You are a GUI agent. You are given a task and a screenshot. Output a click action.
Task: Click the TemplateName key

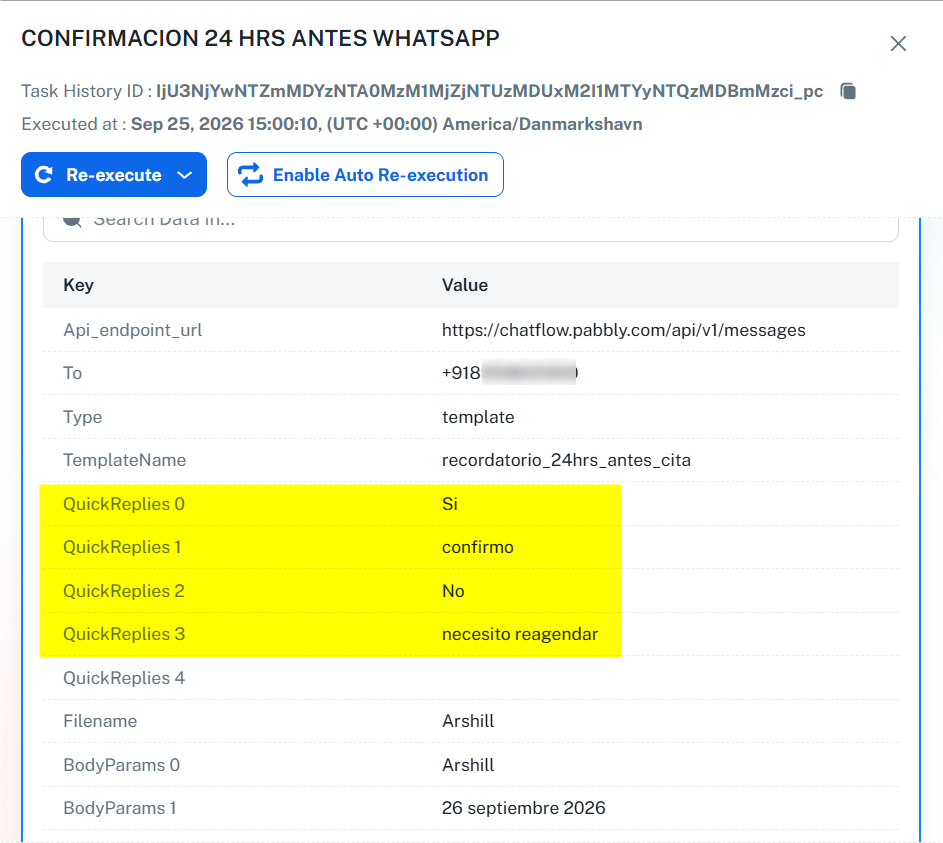[124, 460]
